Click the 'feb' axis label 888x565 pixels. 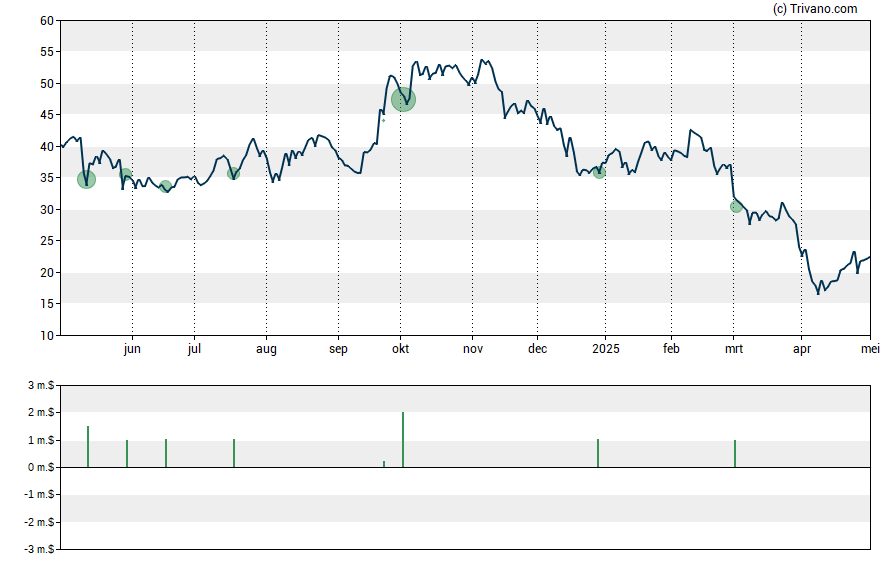point(671,349)
